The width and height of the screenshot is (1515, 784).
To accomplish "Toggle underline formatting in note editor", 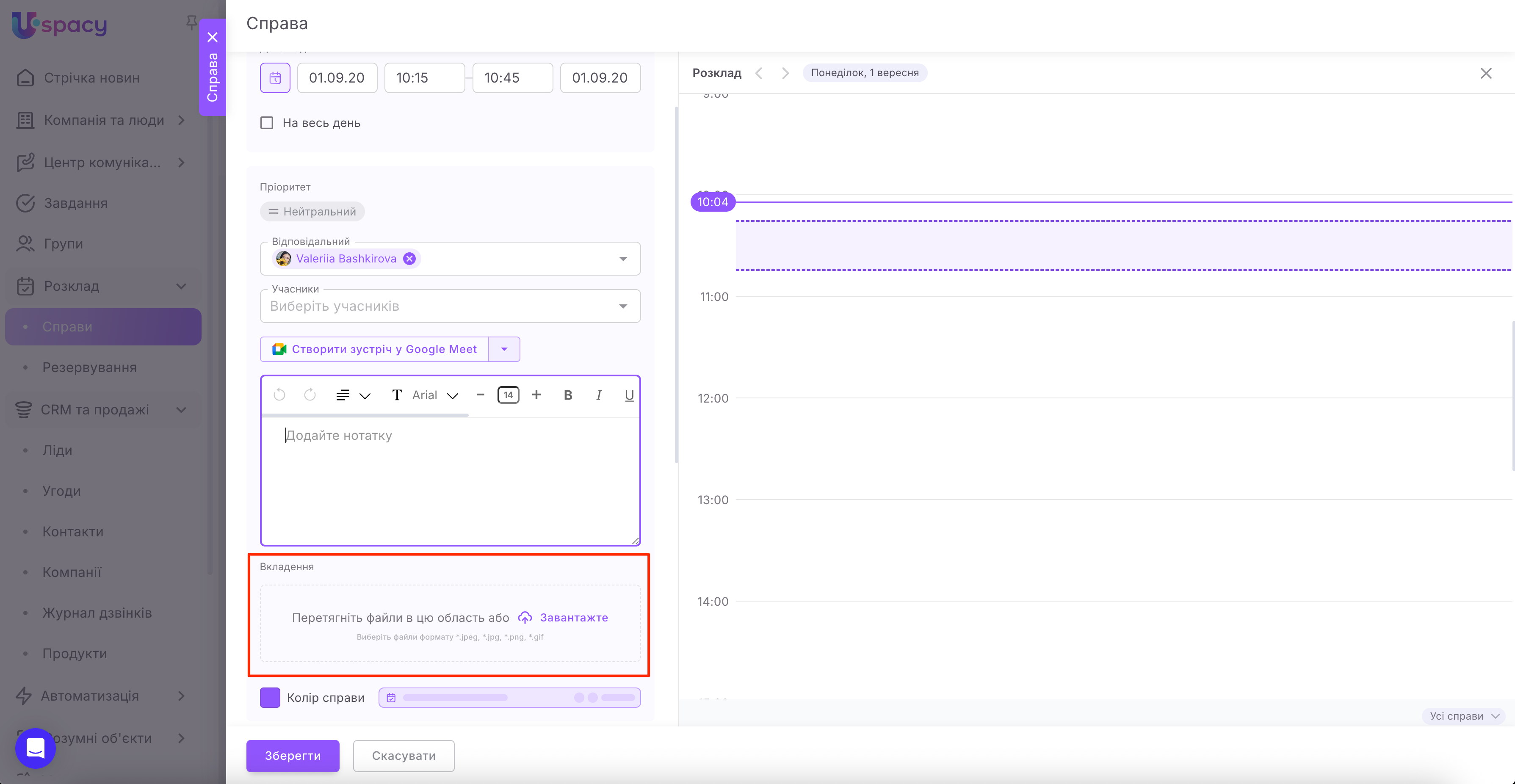I will pos(629,395).
